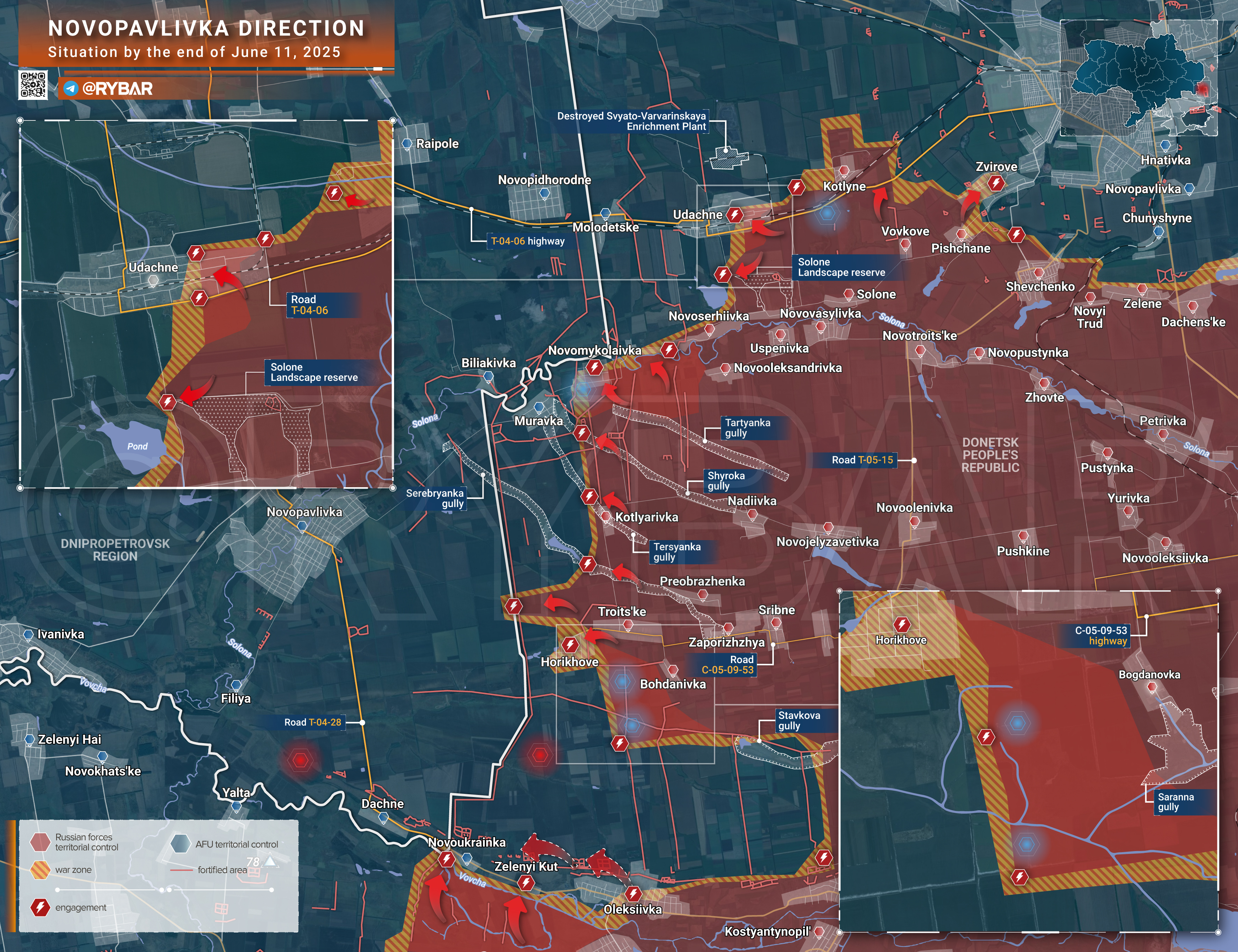The image size is (1238, 952).
Task: Click the engagement icon next to Udachne on the main map
Action: 735,215
